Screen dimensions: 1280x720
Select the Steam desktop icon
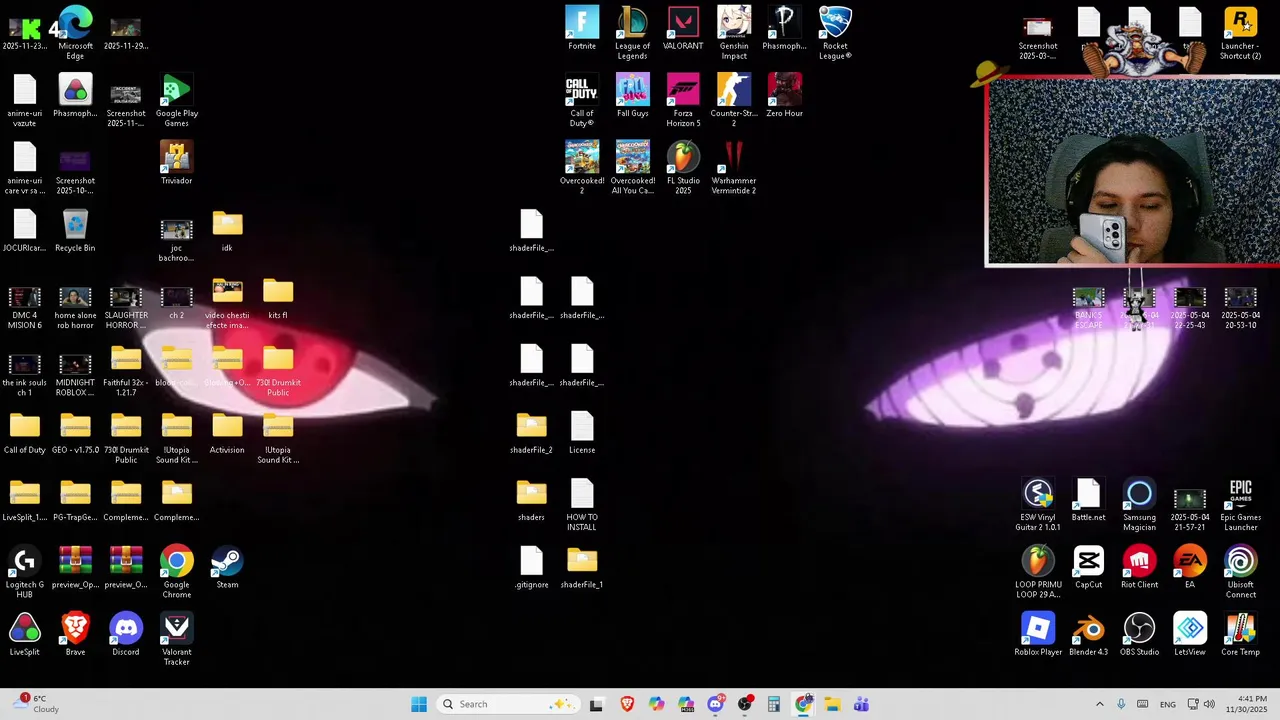click(x=227, y=567)
